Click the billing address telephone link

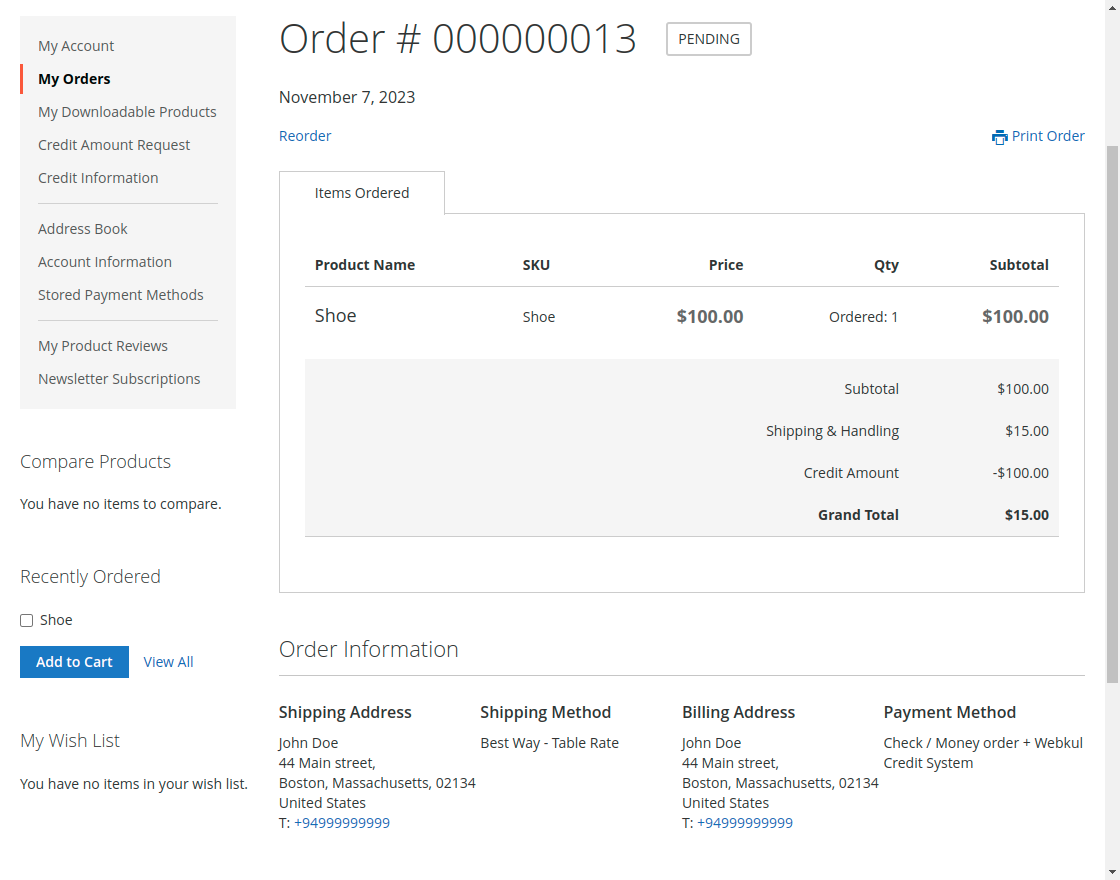(745, 822)
